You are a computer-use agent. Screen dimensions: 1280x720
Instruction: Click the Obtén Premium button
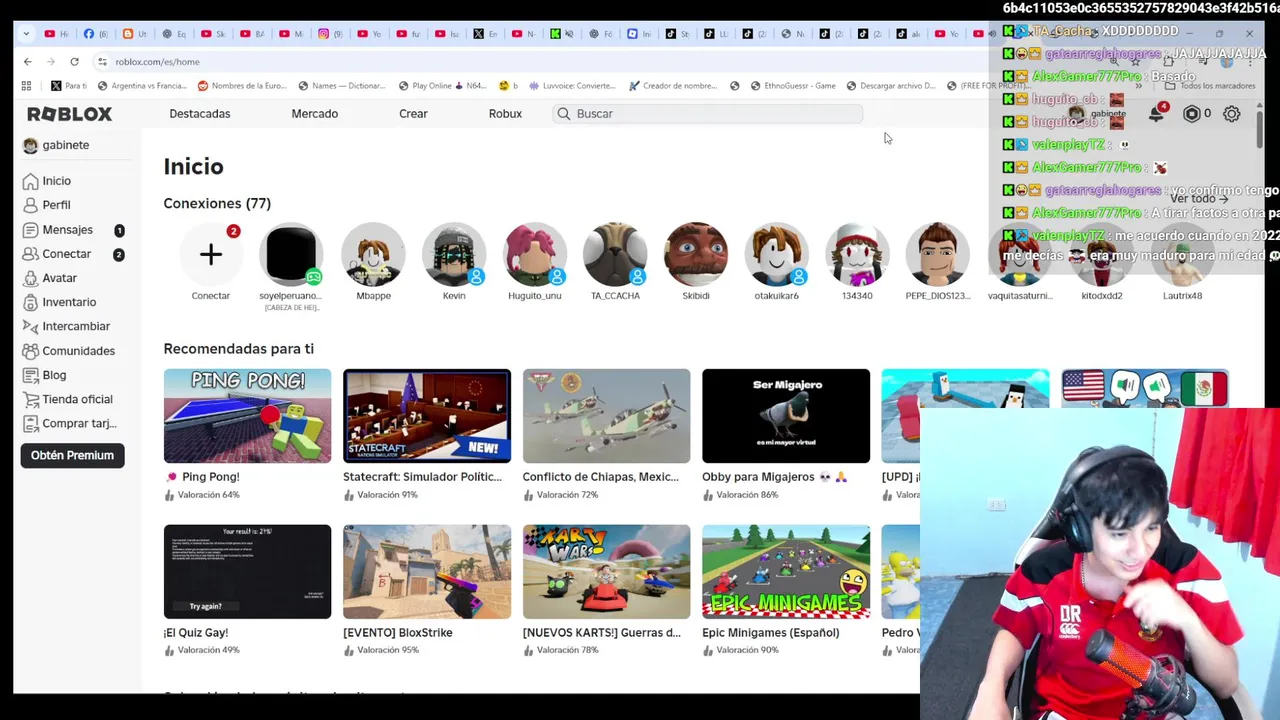coord(72,455)
